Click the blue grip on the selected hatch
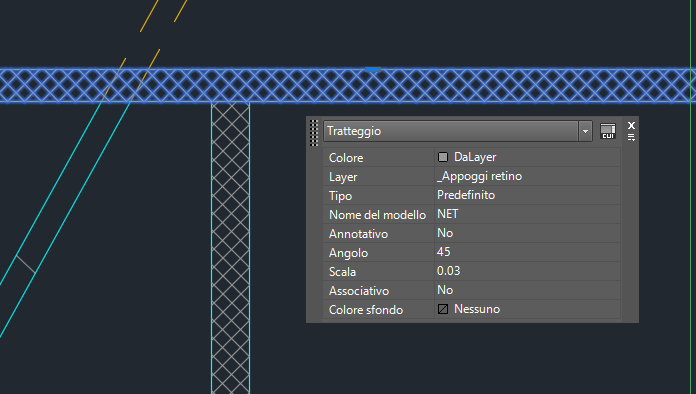696x394 pixels. (x=373, y=69)
